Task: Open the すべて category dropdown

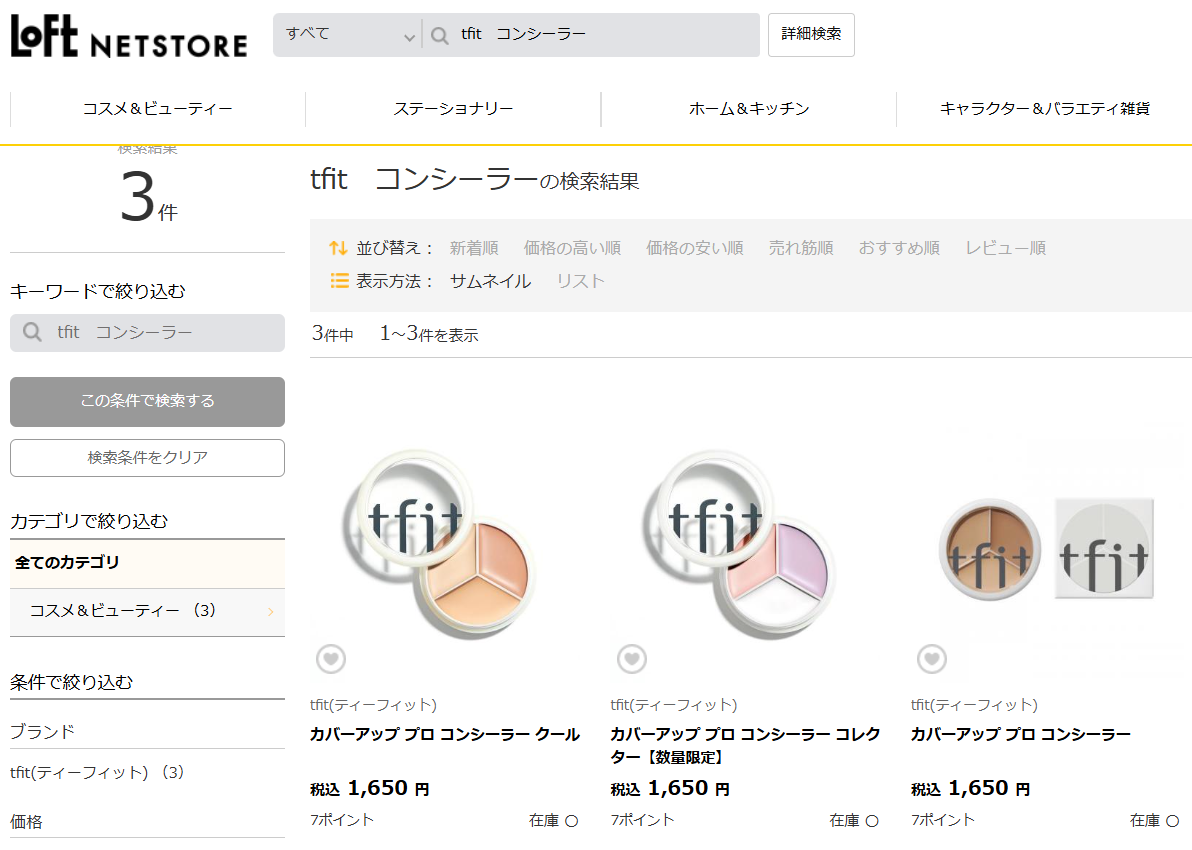Action: [x=347, y=35]
